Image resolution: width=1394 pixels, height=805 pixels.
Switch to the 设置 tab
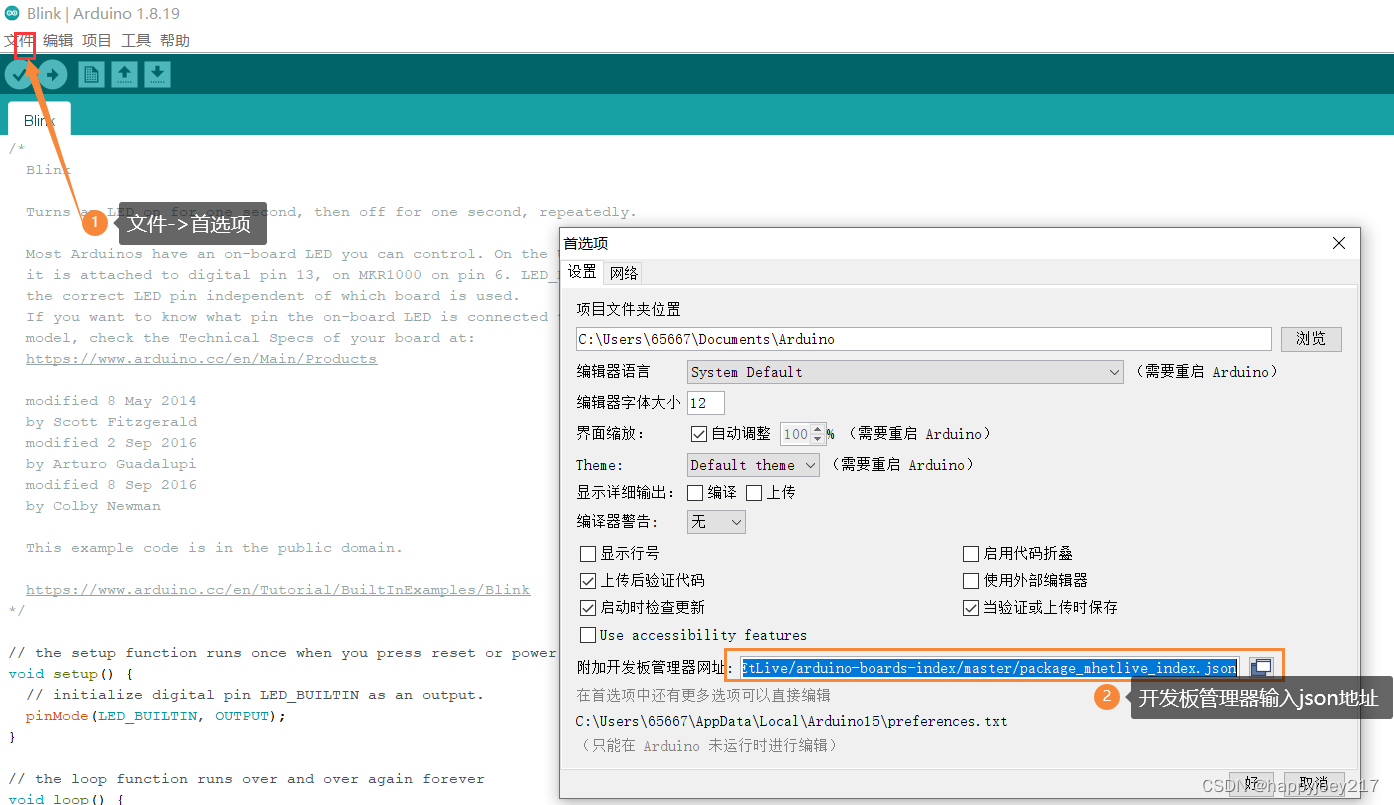[x=582, y=272]
